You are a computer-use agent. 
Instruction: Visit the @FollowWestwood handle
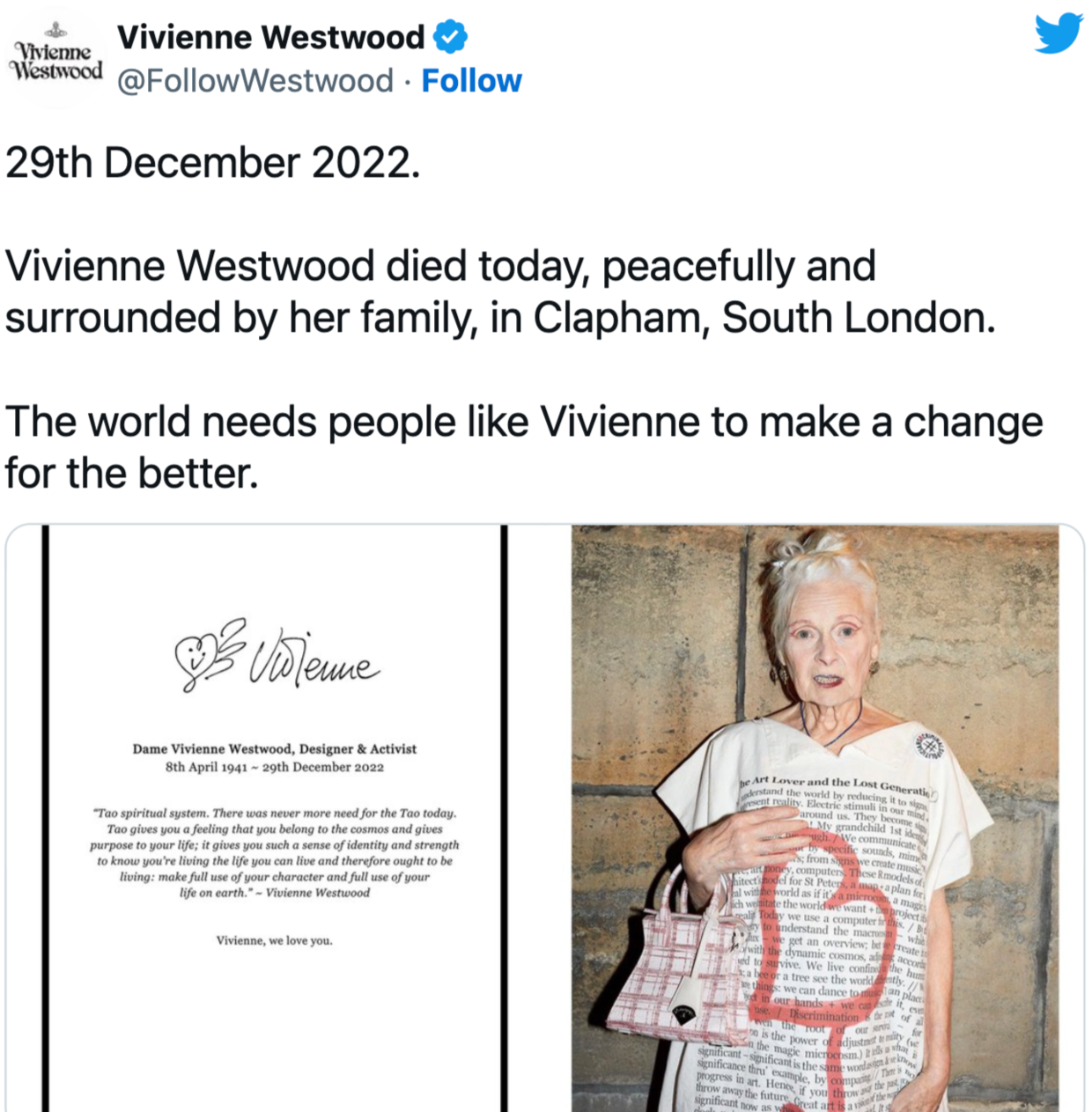click(255, 81)
